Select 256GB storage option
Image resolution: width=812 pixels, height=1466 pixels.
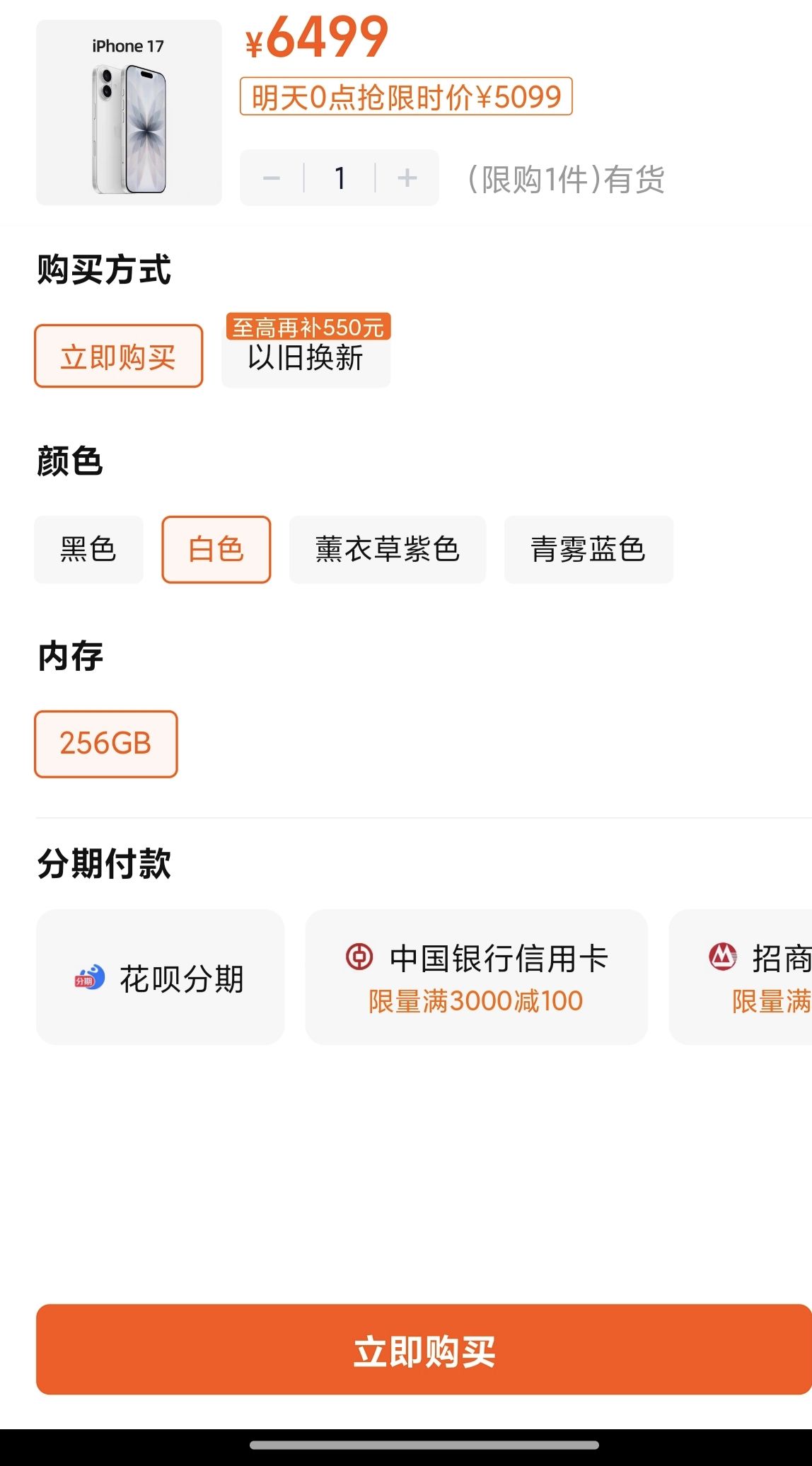(106, 744)
